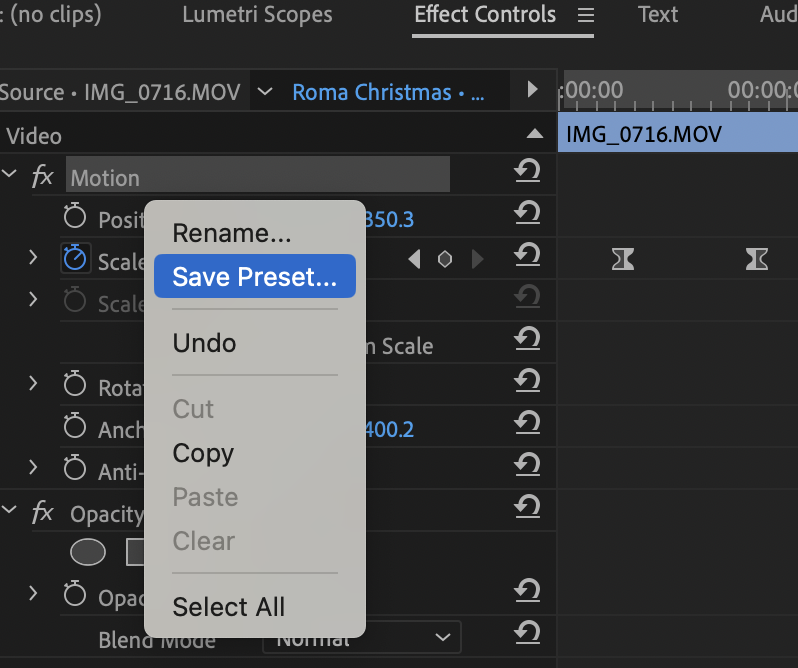Reset the Anchor Point parameter

pos(527,426)
